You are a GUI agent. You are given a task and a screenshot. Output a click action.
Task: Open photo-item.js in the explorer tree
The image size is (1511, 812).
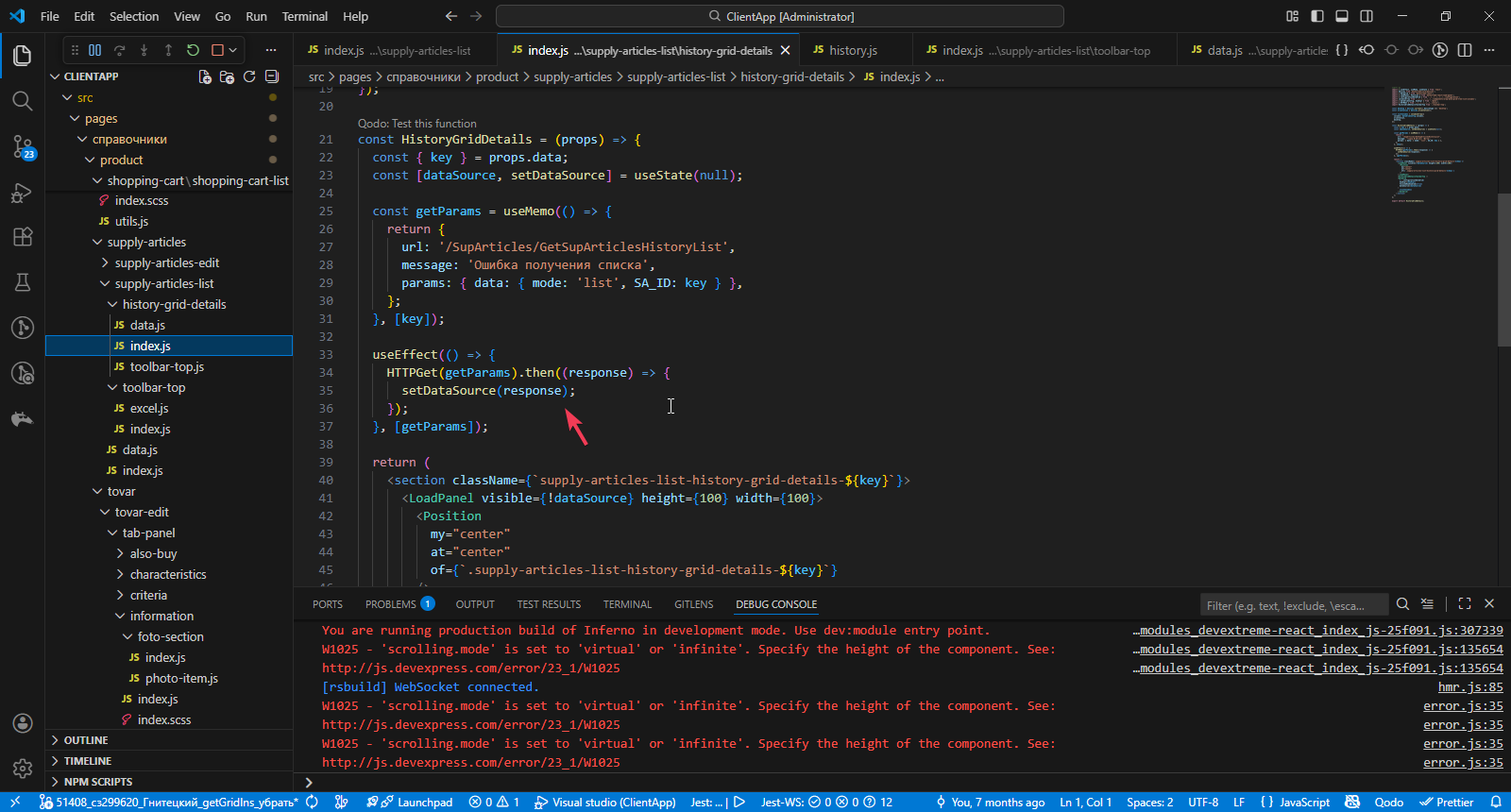click(x=181, y=679)
